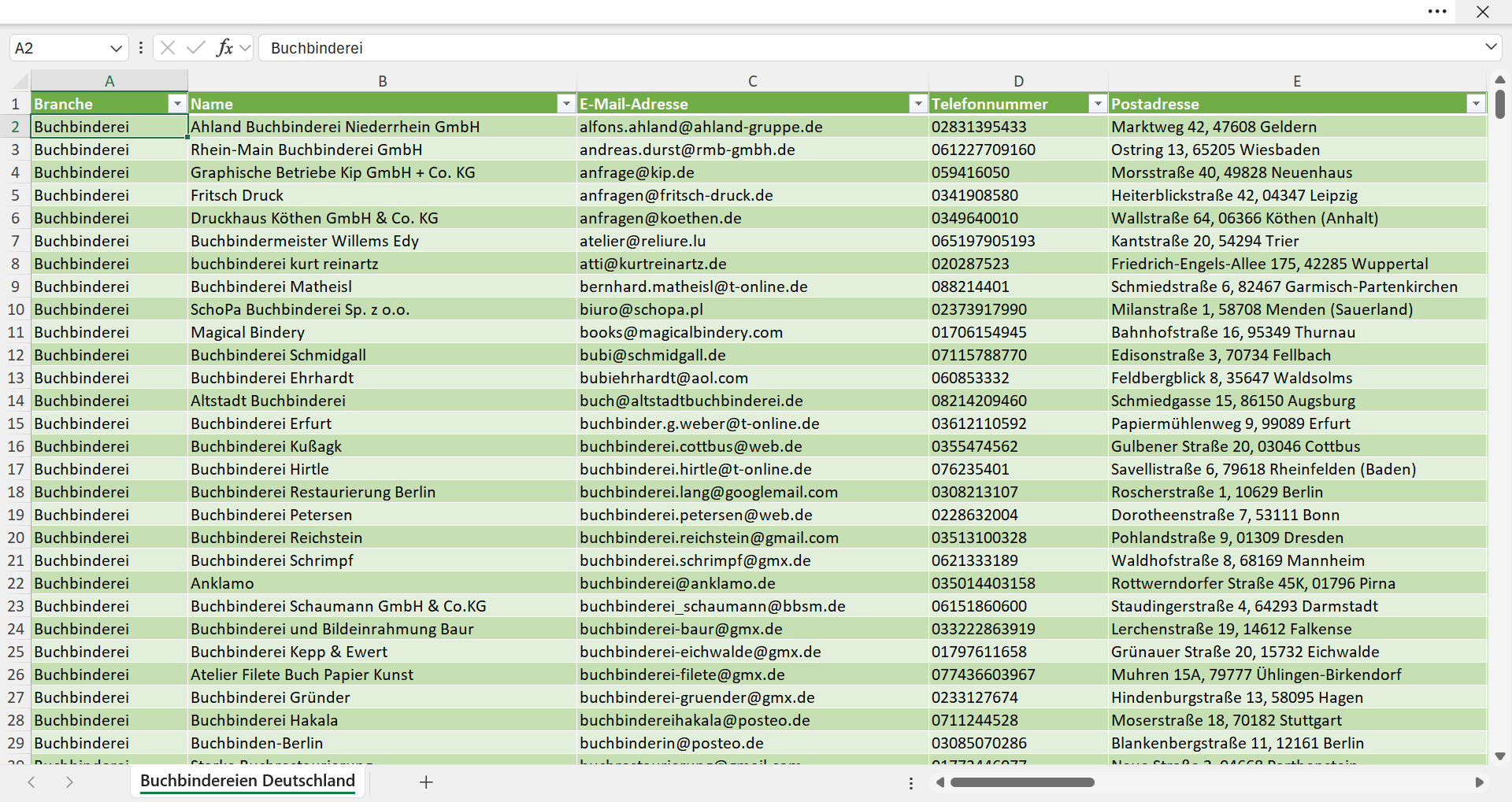
Task: Select cell Buchbinderei Kußagk
Action: (383, 446)
